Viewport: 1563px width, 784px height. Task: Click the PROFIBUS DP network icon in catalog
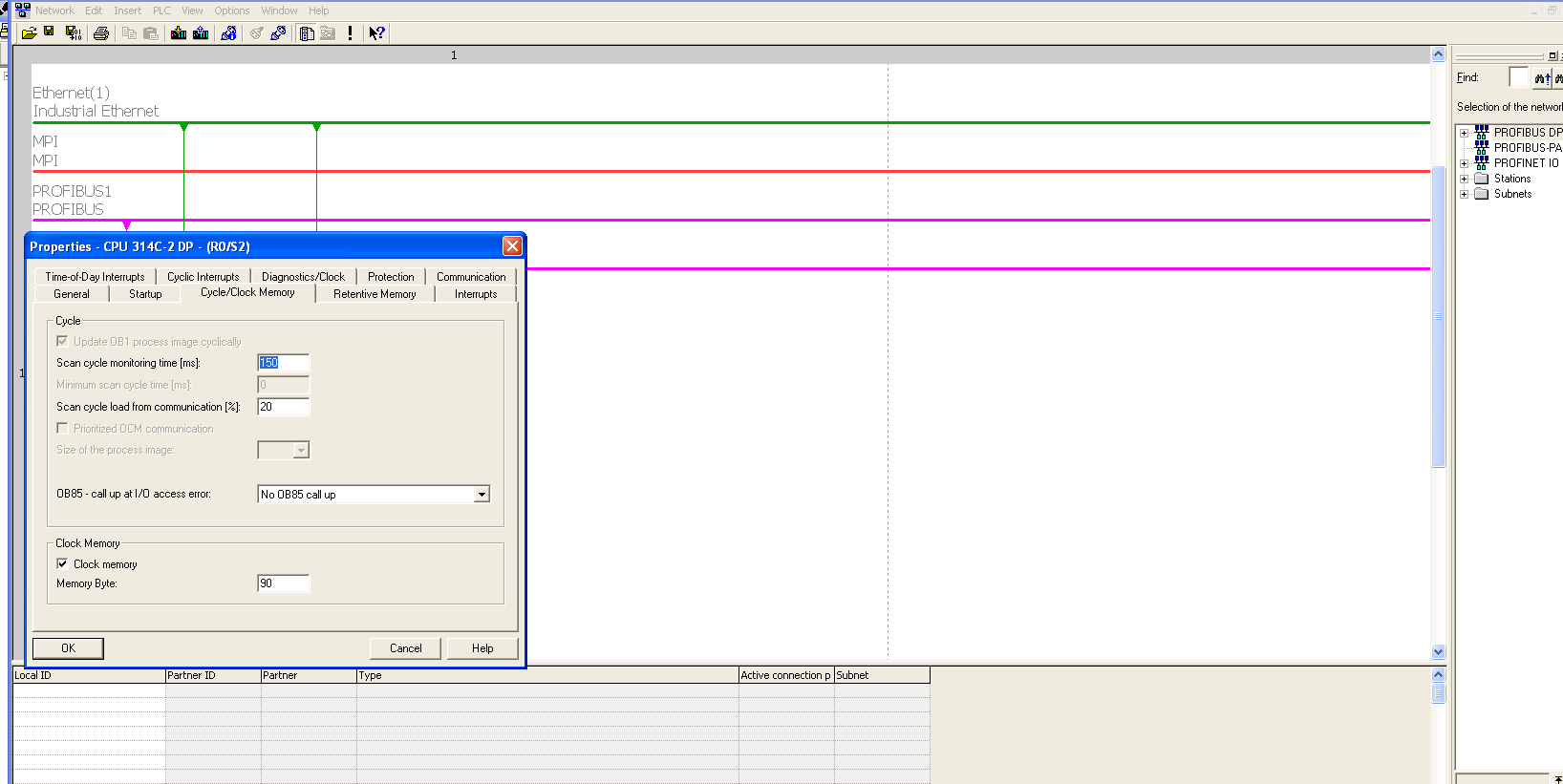[1482, 132]
